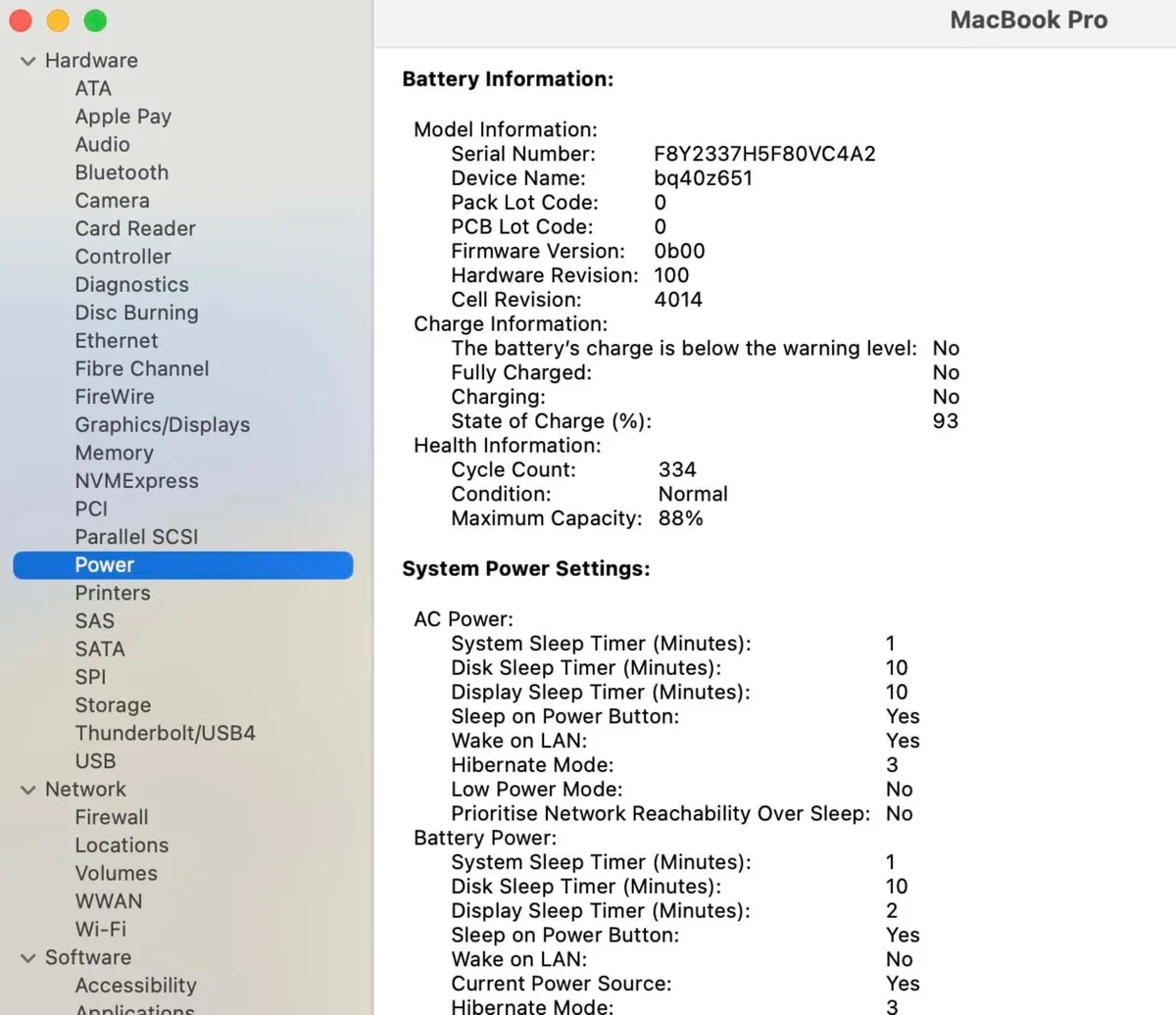
Task: Click the Charge Information label
Action: [x=511, y=324]
